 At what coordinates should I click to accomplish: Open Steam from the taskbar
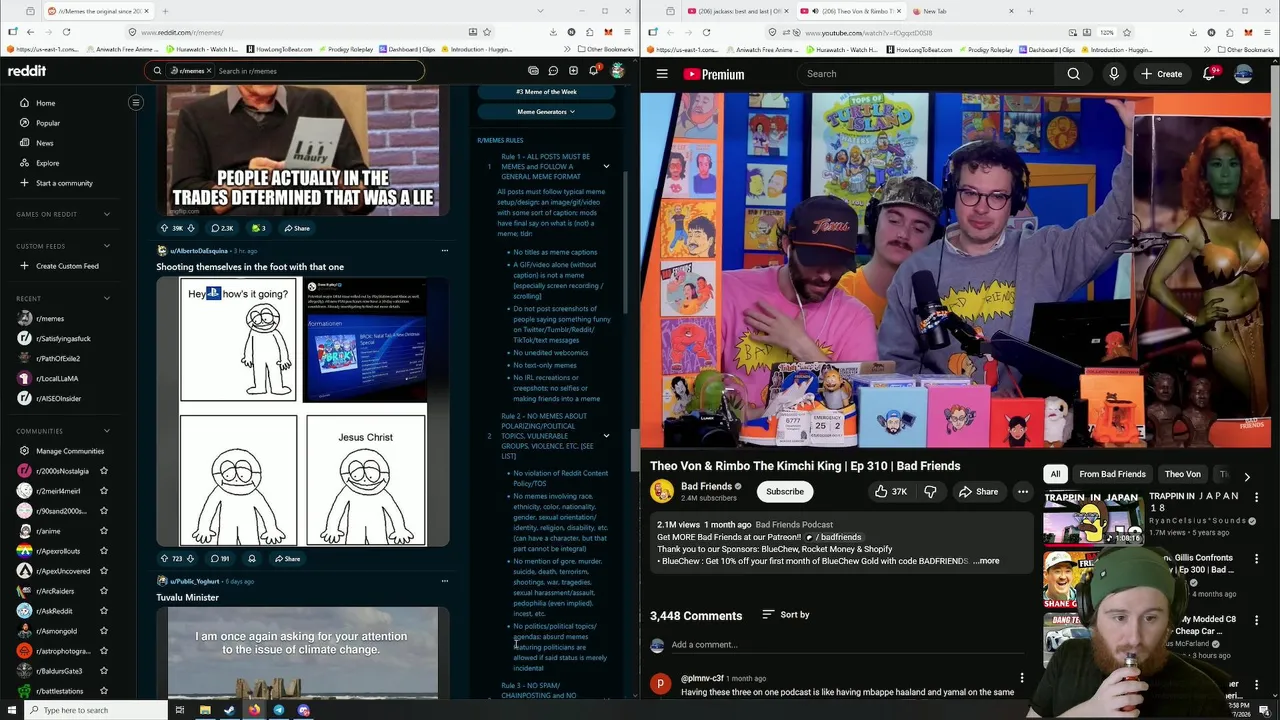click(229, 710)
